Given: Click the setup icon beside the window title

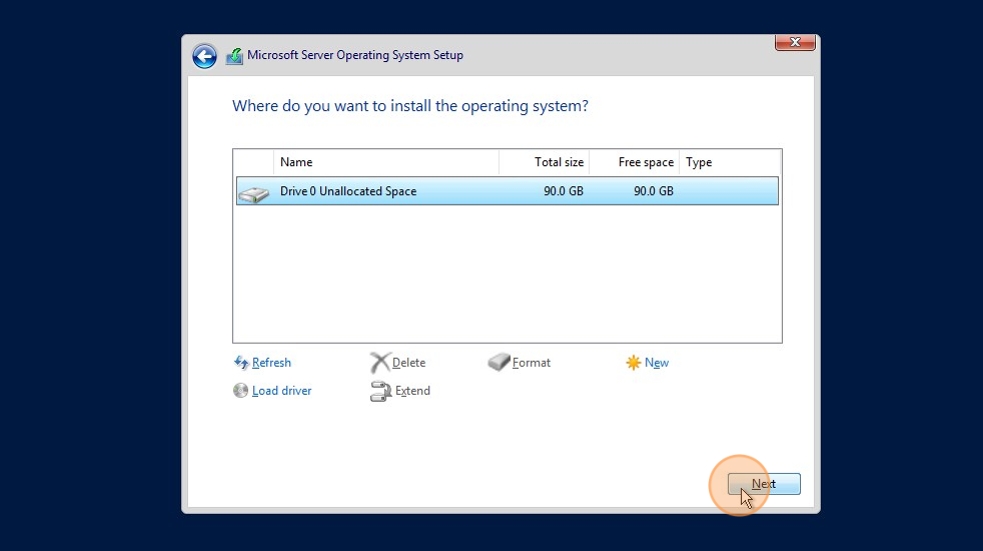Looking at the screenshot, I should (x=234, y=56).
